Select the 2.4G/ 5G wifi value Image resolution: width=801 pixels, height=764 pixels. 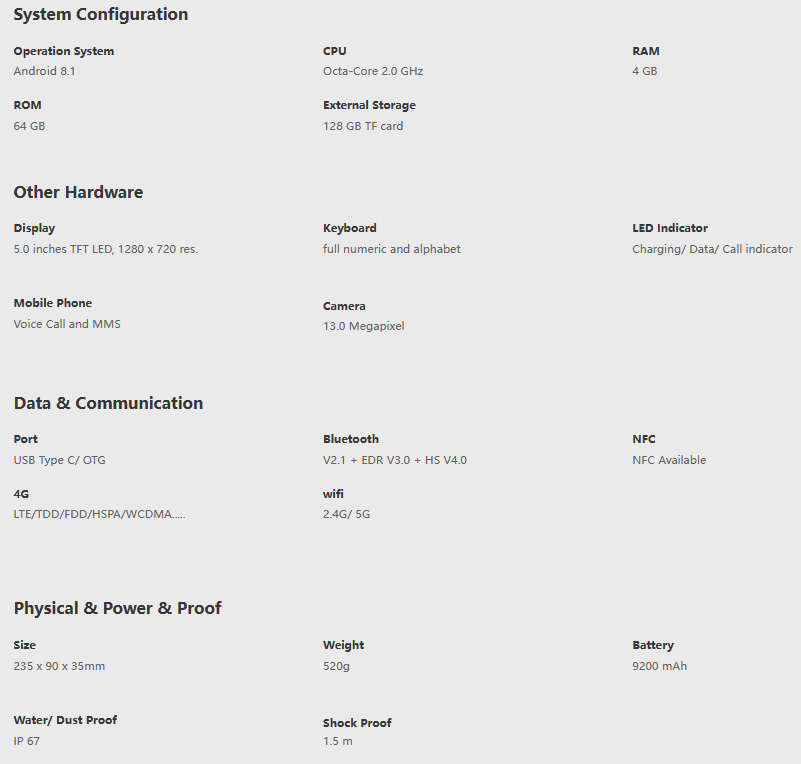346,514
